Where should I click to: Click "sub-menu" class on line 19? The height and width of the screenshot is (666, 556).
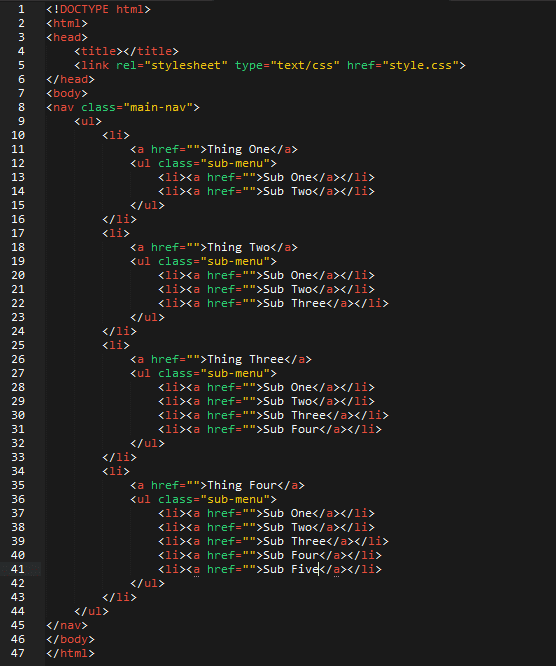coord(235,261)
